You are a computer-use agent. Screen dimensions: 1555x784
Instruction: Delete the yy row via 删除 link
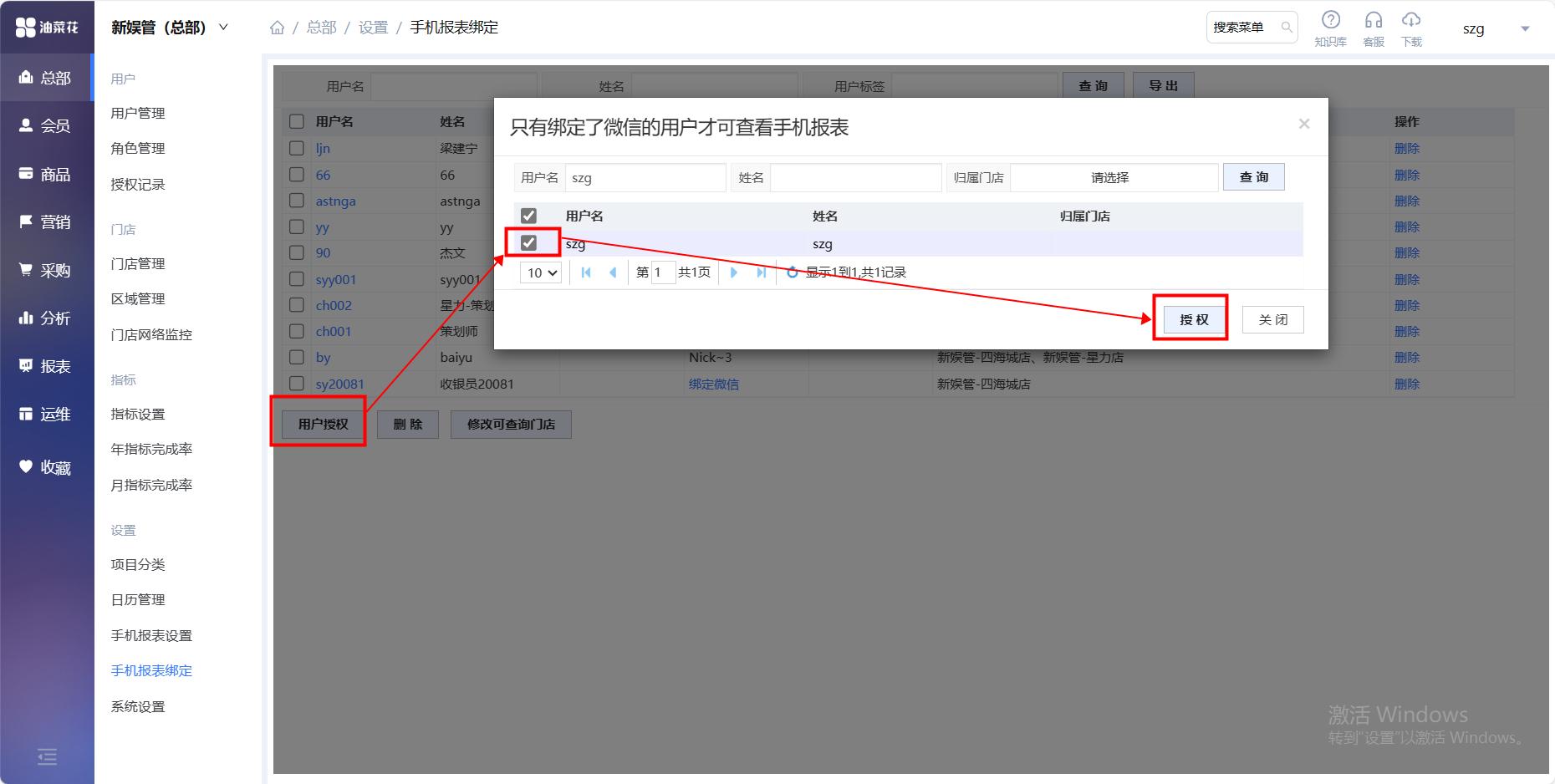1407,227
